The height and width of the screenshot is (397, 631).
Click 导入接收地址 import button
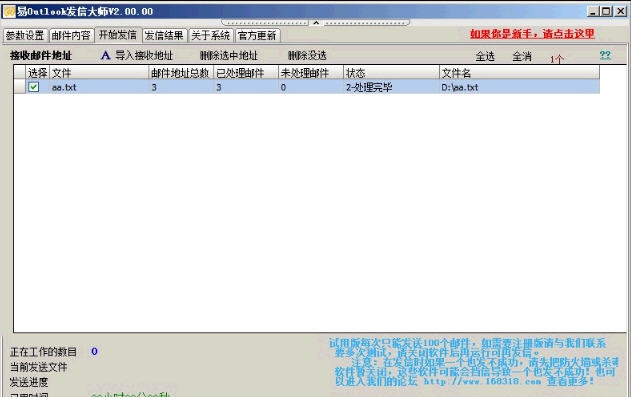click(x=144, y=56)
